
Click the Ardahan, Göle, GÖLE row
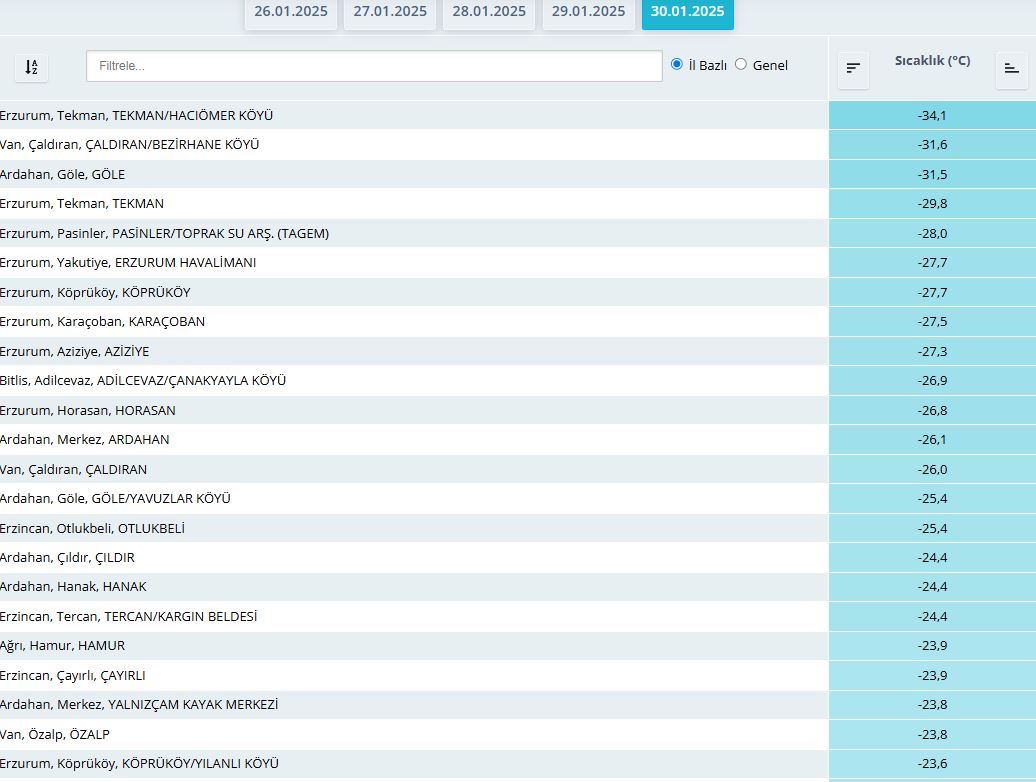(63, 174)
